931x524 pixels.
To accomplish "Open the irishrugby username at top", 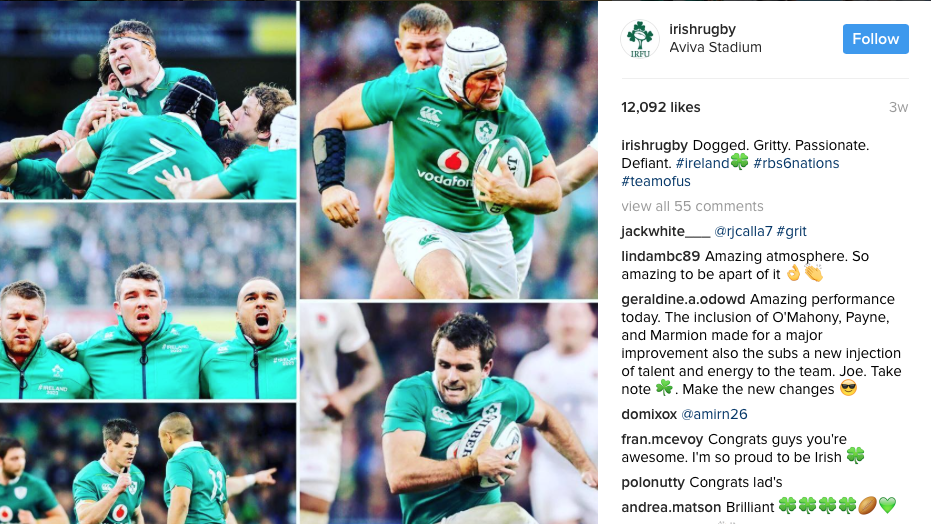I will [702, 29].
